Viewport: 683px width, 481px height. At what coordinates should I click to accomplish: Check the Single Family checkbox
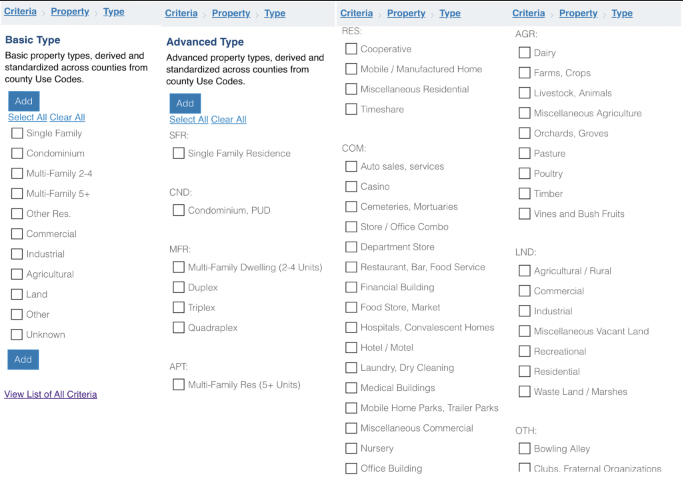coord(17,133)
